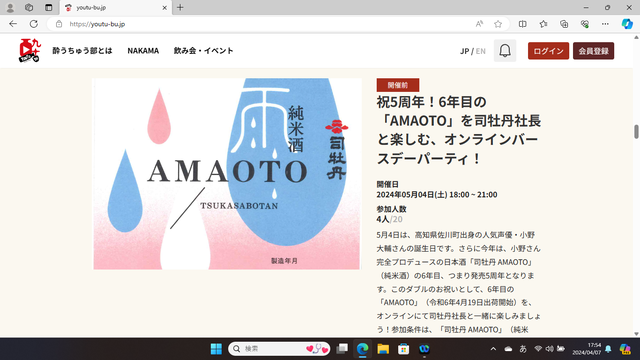The width and height of the screenshot is (640, 360).
Task: Click the ログイン button
Action: 548,51
